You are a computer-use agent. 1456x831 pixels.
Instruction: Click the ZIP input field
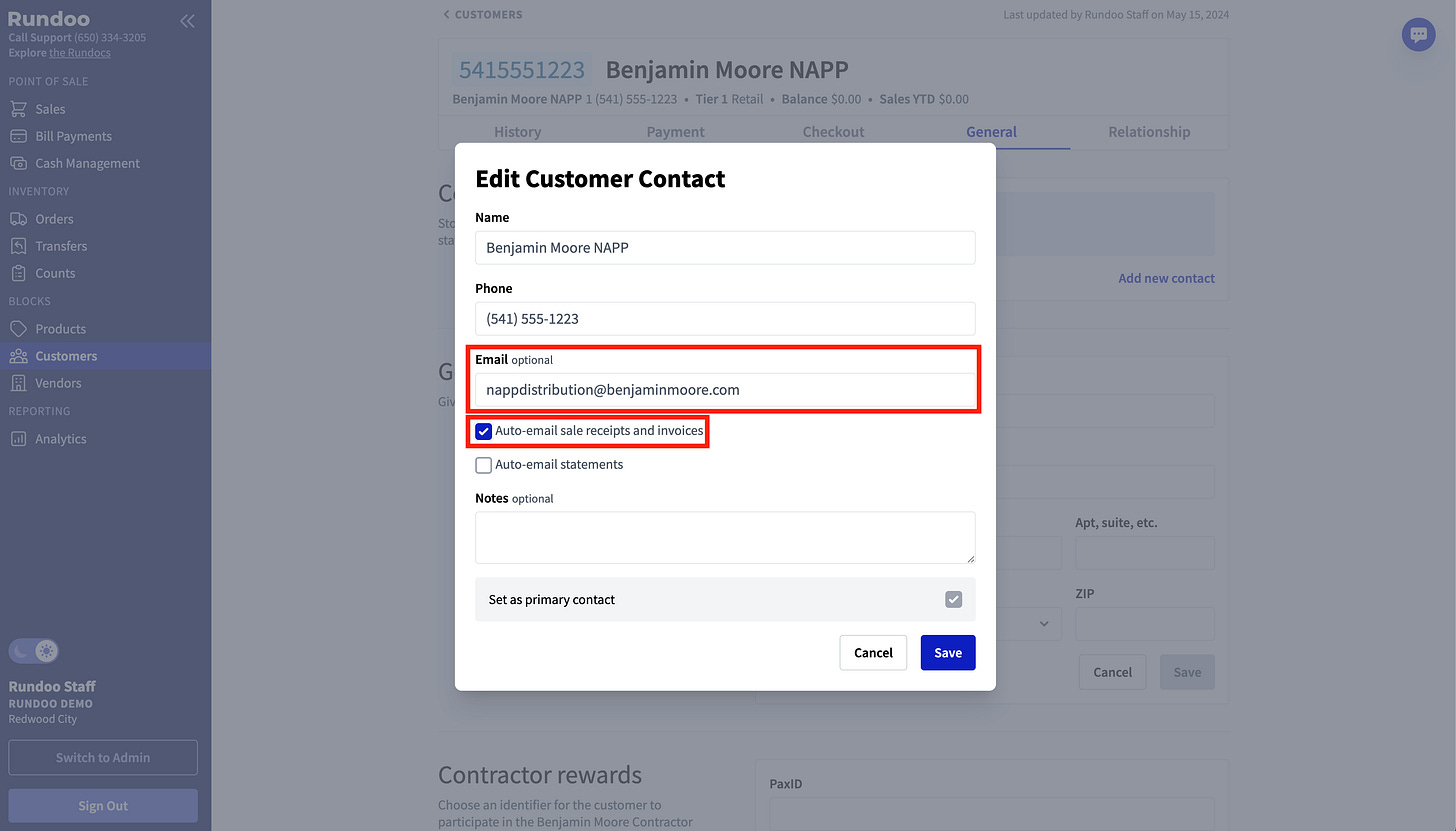tap(1145, 624)
